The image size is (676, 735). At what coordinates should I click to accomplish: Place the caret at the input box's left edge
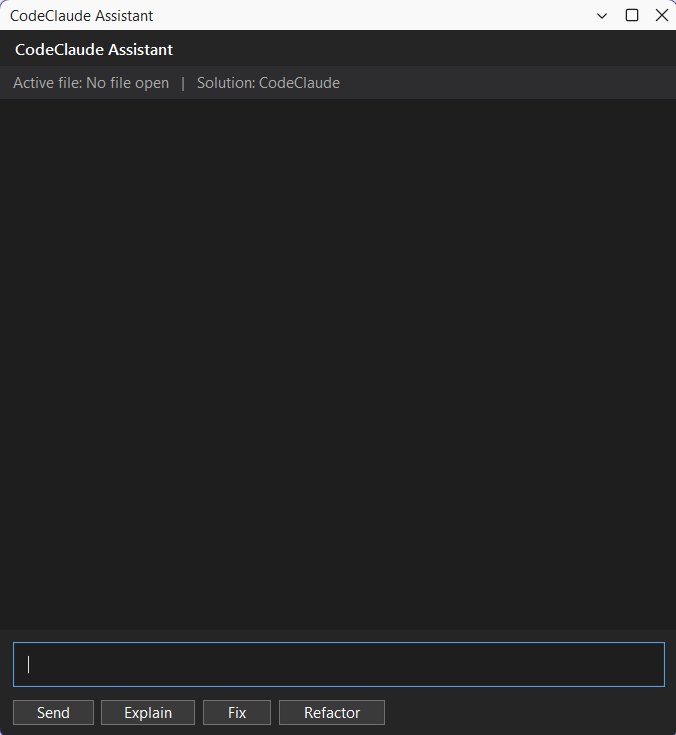20,664
